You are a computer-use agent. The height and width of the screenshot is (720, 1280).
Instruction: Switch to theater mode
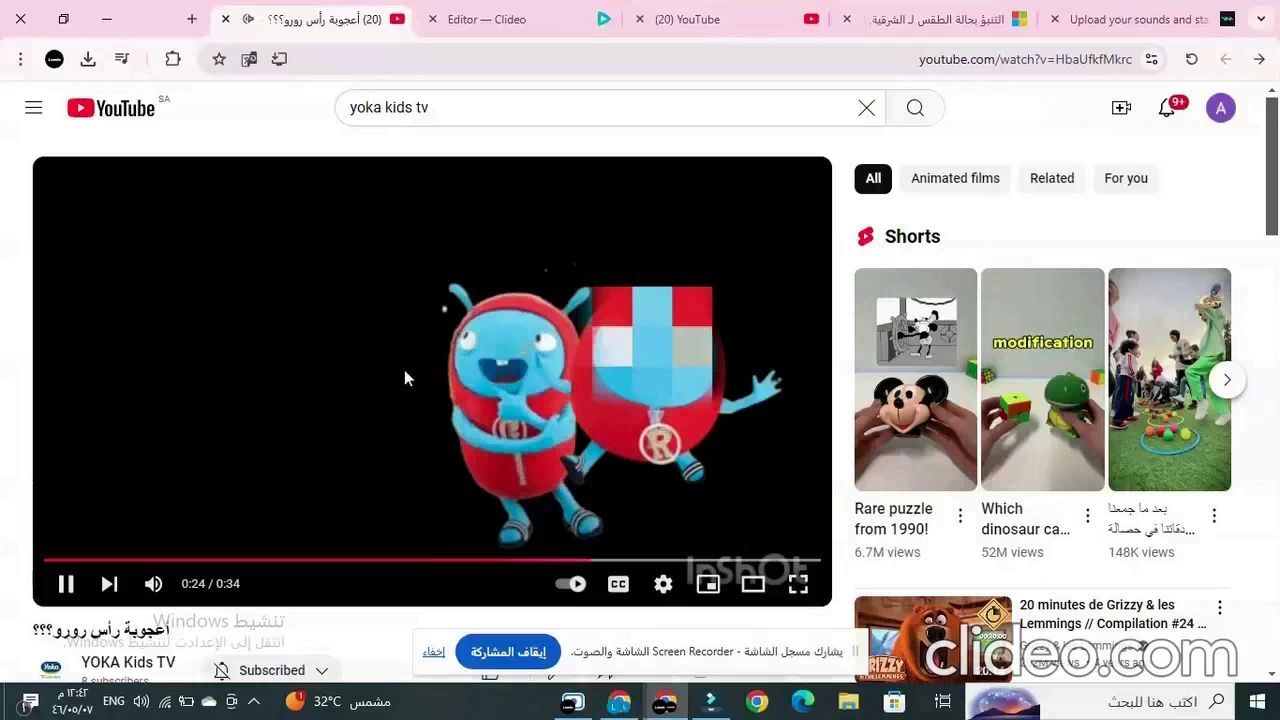(x=753, y=584)
